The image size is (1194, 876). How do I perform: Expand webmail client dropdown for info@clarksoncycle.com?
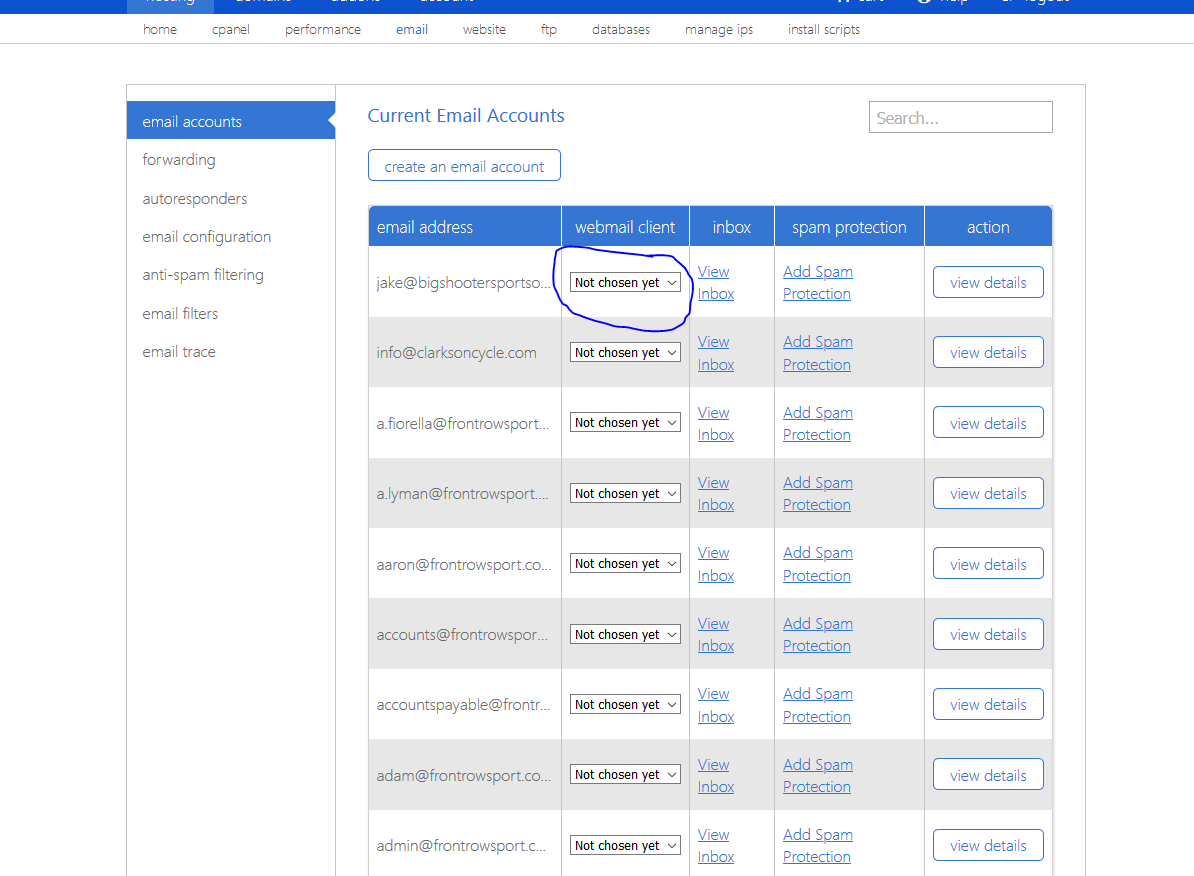click(x=625, y=353)
